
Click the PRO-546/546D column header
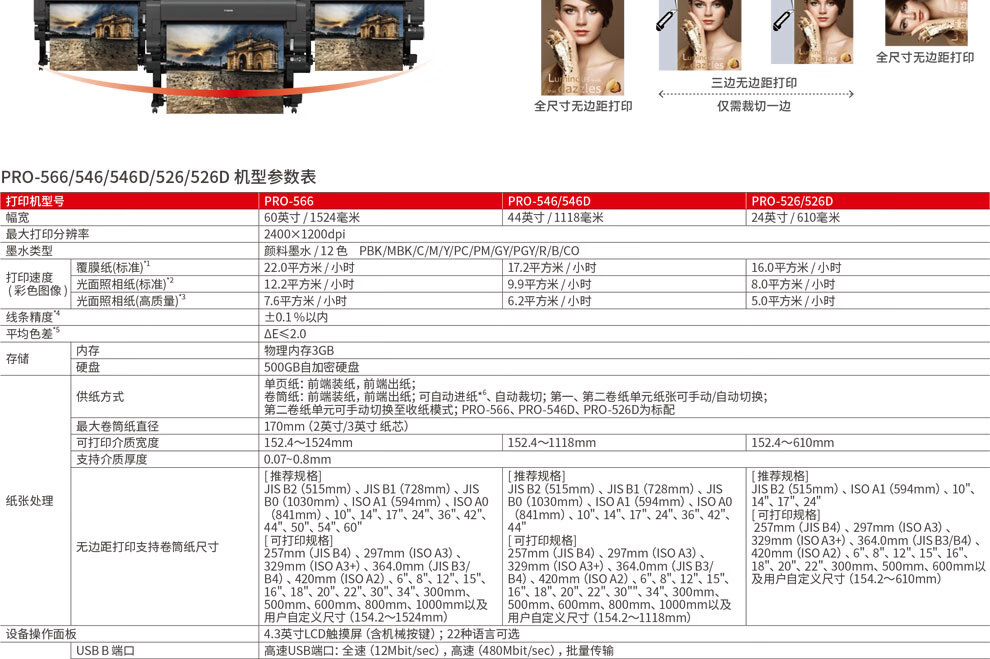(549, 201)
